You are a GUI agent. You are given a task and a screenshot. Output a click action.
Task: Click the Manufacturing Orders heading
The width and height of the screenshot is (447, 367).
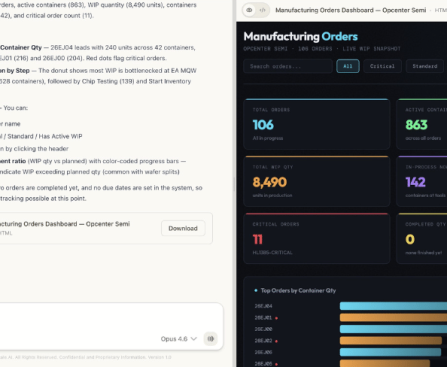pos(301,36)
